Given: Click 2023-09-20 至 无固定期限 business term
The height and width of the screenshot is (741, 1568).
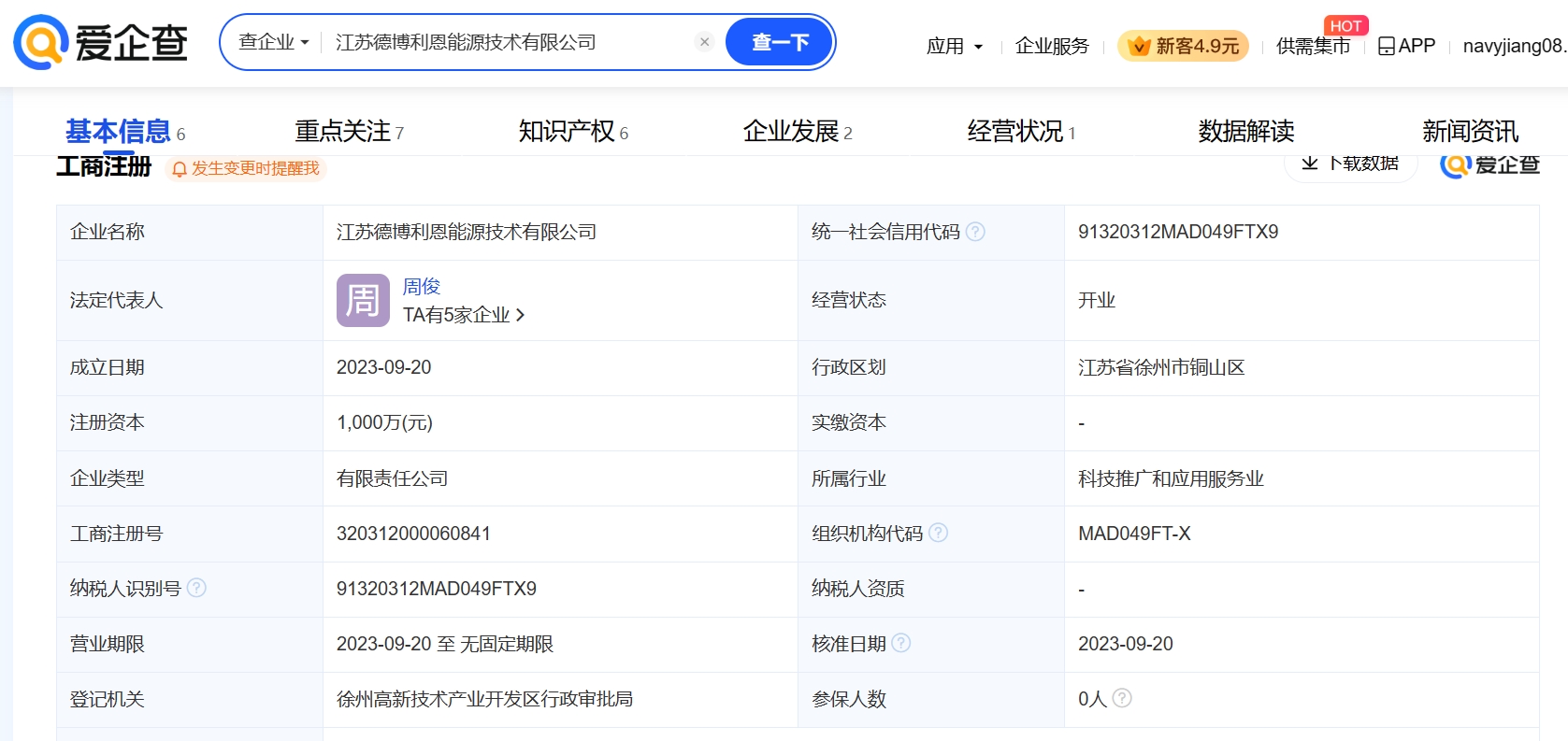Looking at the screenshot, I should pyautogui.click(x=445, y=644).
